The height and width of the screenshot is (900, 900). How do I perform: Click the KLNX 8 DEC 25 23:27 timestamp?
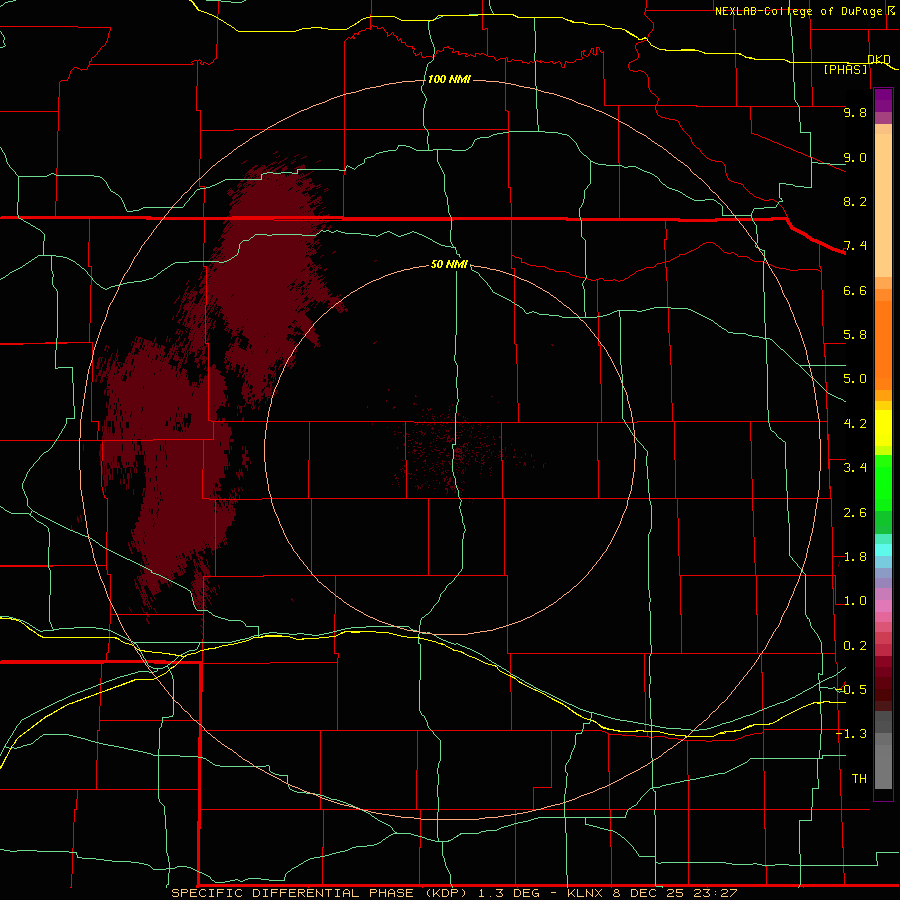[x=652, y=893]
